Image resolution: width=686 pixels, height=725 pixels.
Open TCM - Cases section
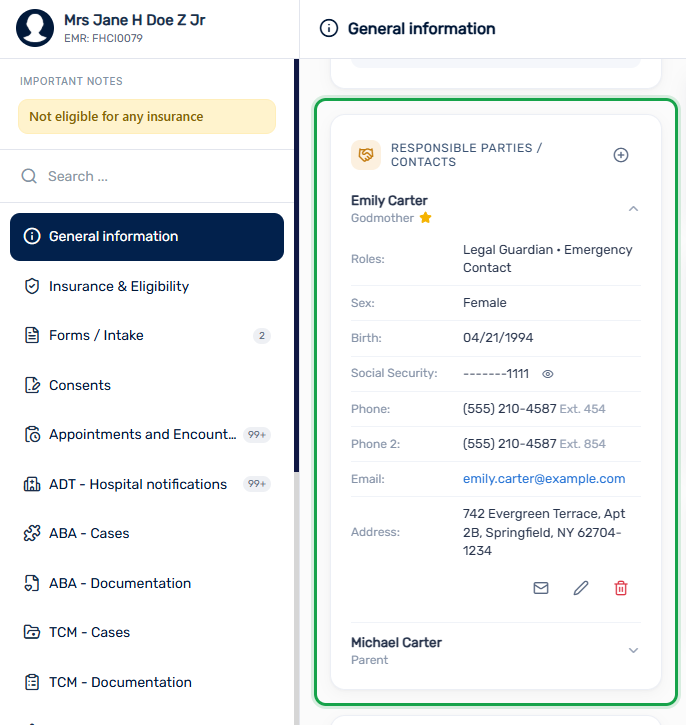[x=147, y=632]
